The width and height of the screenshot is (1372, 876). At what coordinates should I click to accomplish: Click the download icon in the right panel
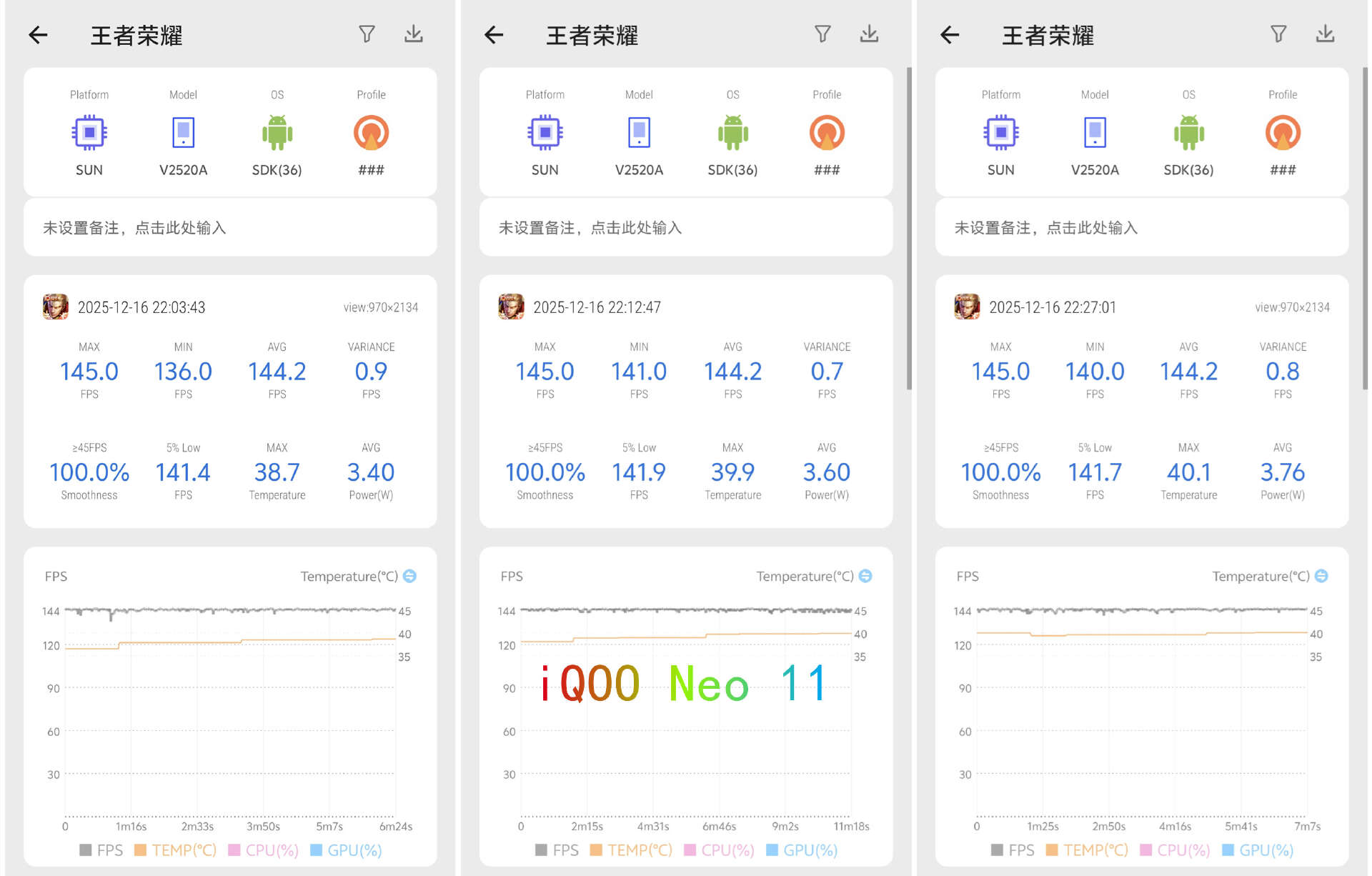click(x=1326, y=34)
